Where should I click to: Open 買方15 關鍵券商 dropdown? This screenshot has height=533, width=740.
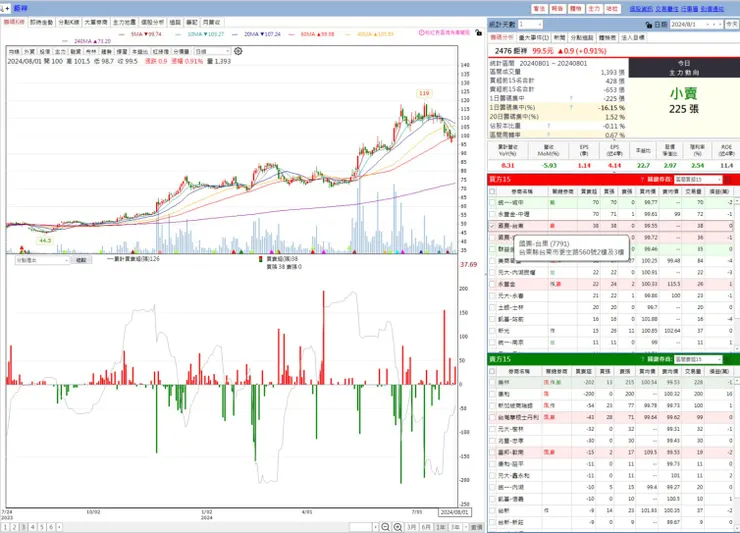(698, 179)
